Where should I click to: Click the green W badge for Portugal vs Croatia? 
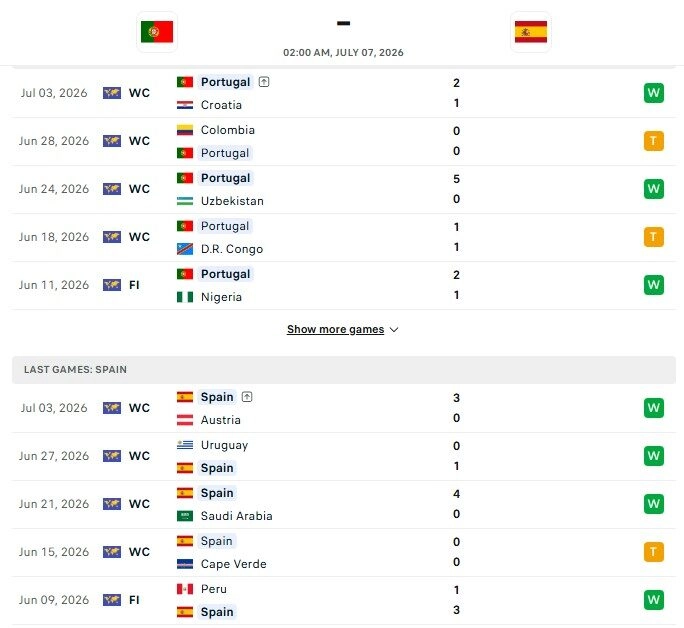tap(653, 93)
